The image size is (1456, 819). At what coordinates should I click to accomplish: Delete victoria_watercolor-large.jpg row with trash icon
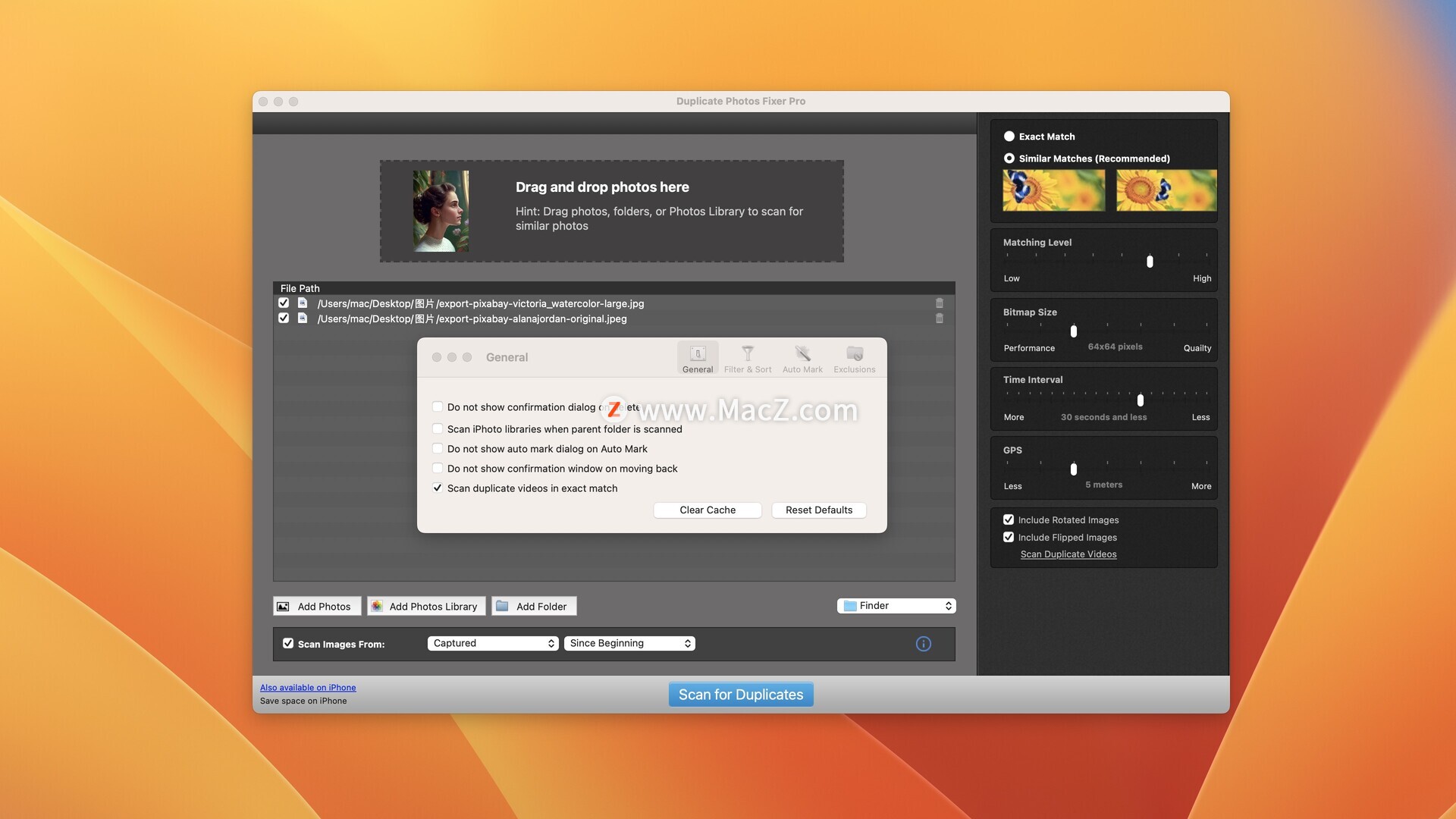point(940,303)
